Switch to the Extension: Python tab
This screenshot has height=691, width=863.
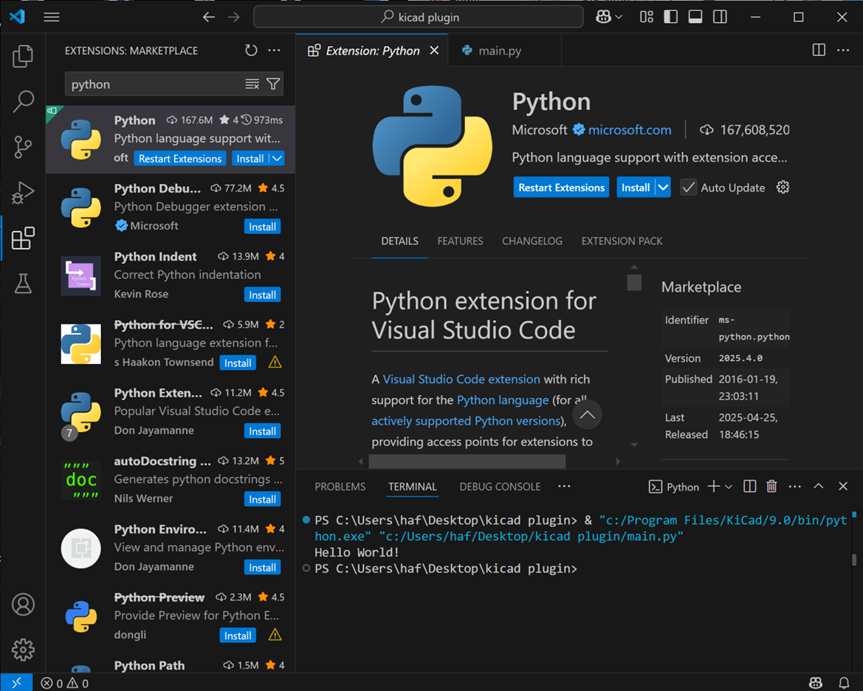pyautogui.click(x=372, y=51)
